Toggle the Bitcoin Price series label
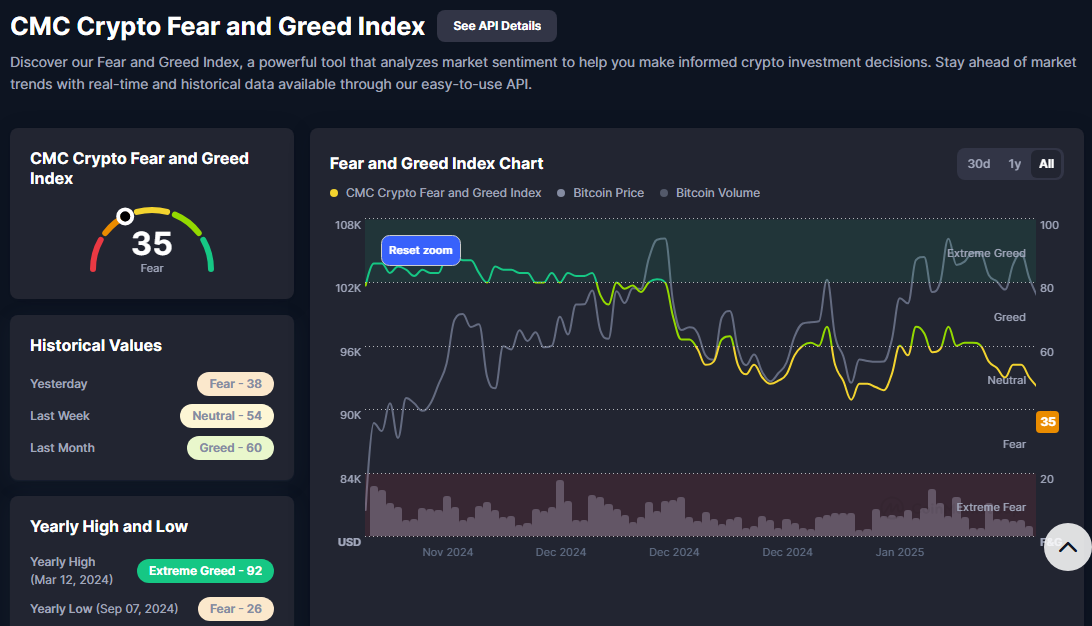The image size is (1092, 626). [x=608, y=193]
